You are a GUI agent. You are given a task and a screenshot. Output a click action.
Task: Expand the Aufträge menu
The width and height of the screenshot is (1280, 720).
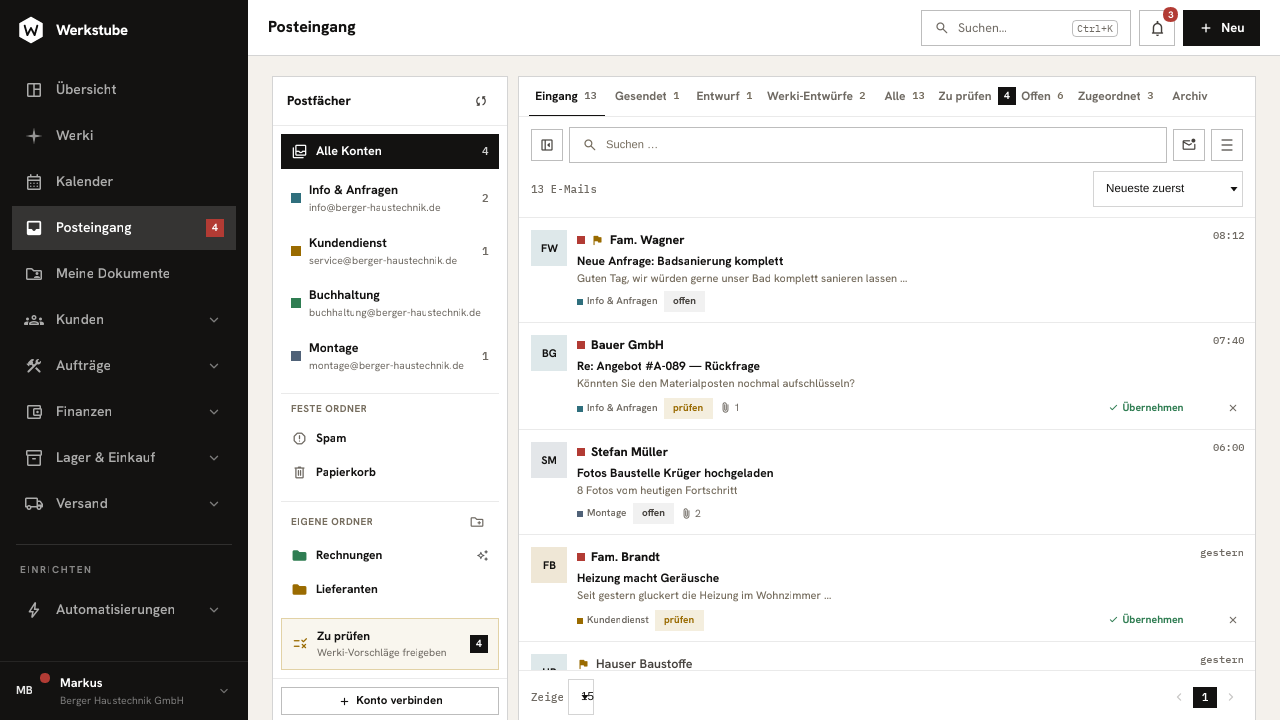point(124,365)
